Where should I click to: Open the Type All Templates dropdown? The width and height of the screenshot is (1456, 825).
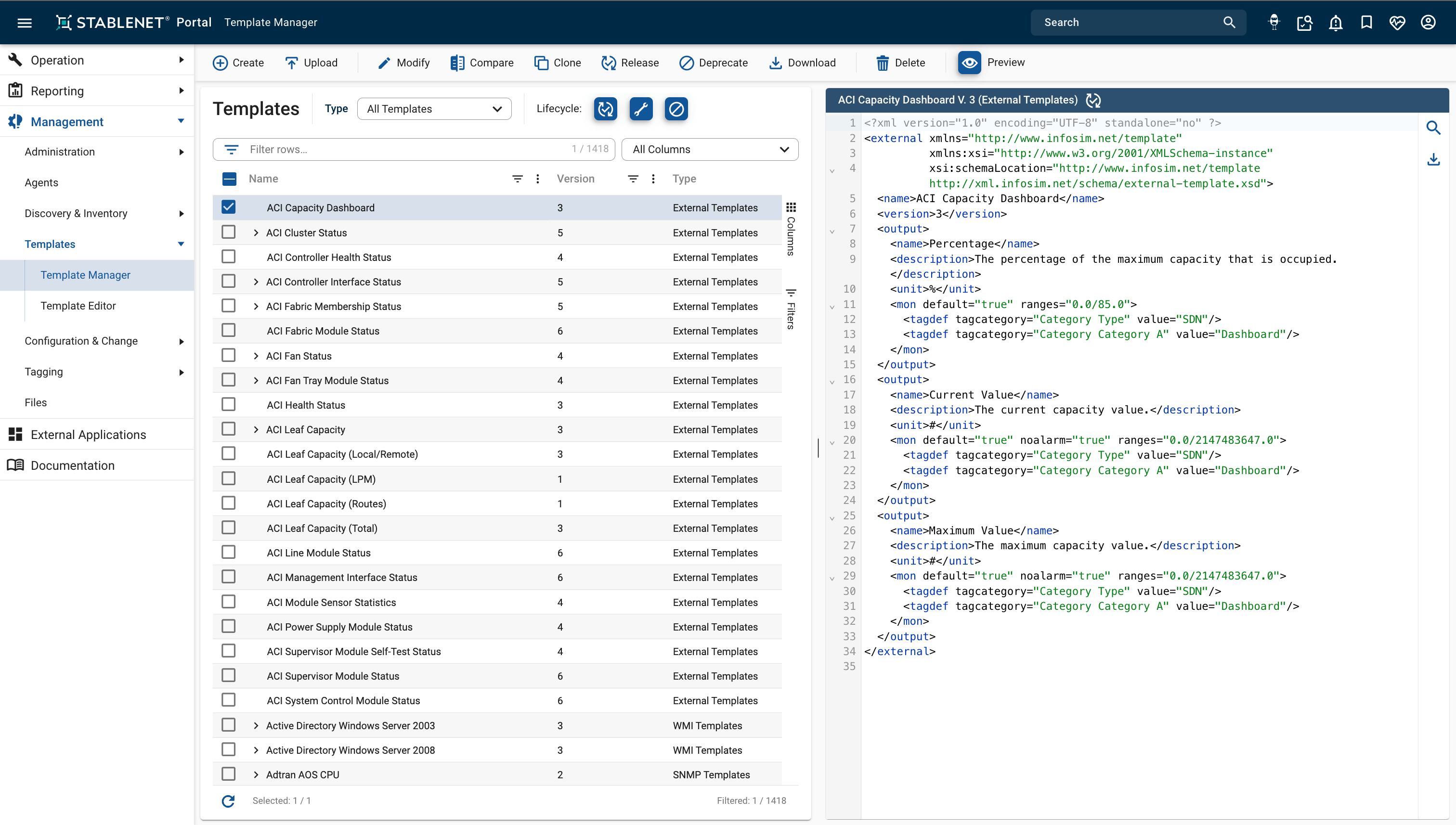pyautogui.click(x=434, y=109)
